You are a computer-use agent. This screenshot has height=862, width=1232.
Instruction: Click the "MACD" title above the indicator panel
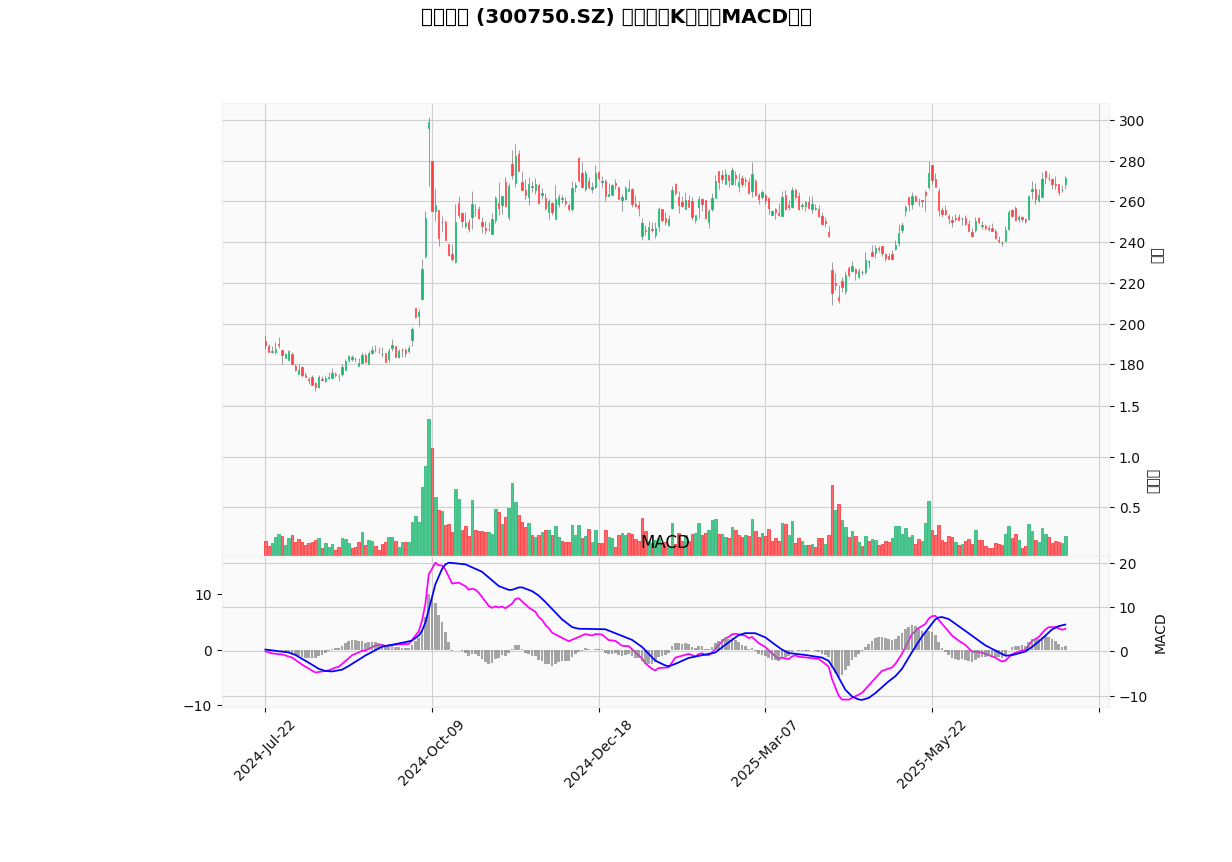click(665, 542)
